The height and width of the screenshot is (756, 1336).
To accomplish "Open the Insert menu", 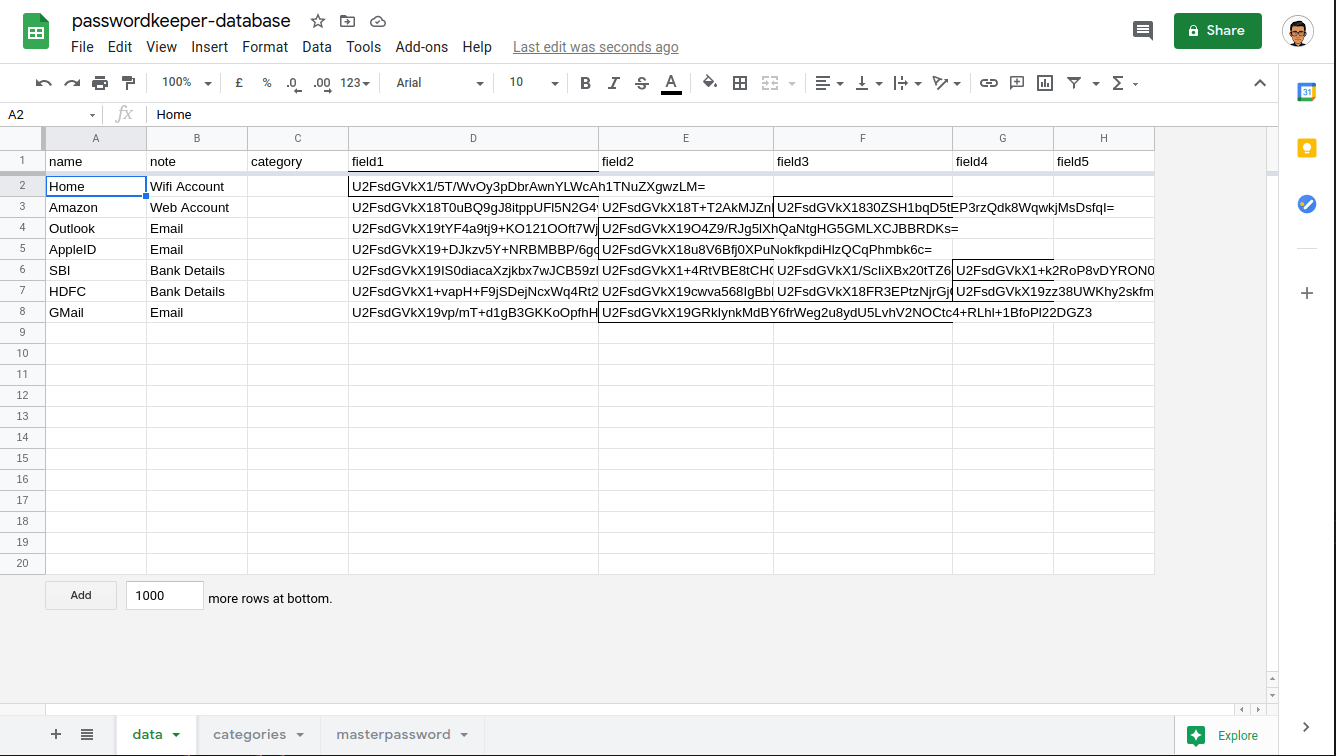I will pyautogui.click(x=210, y=47).
